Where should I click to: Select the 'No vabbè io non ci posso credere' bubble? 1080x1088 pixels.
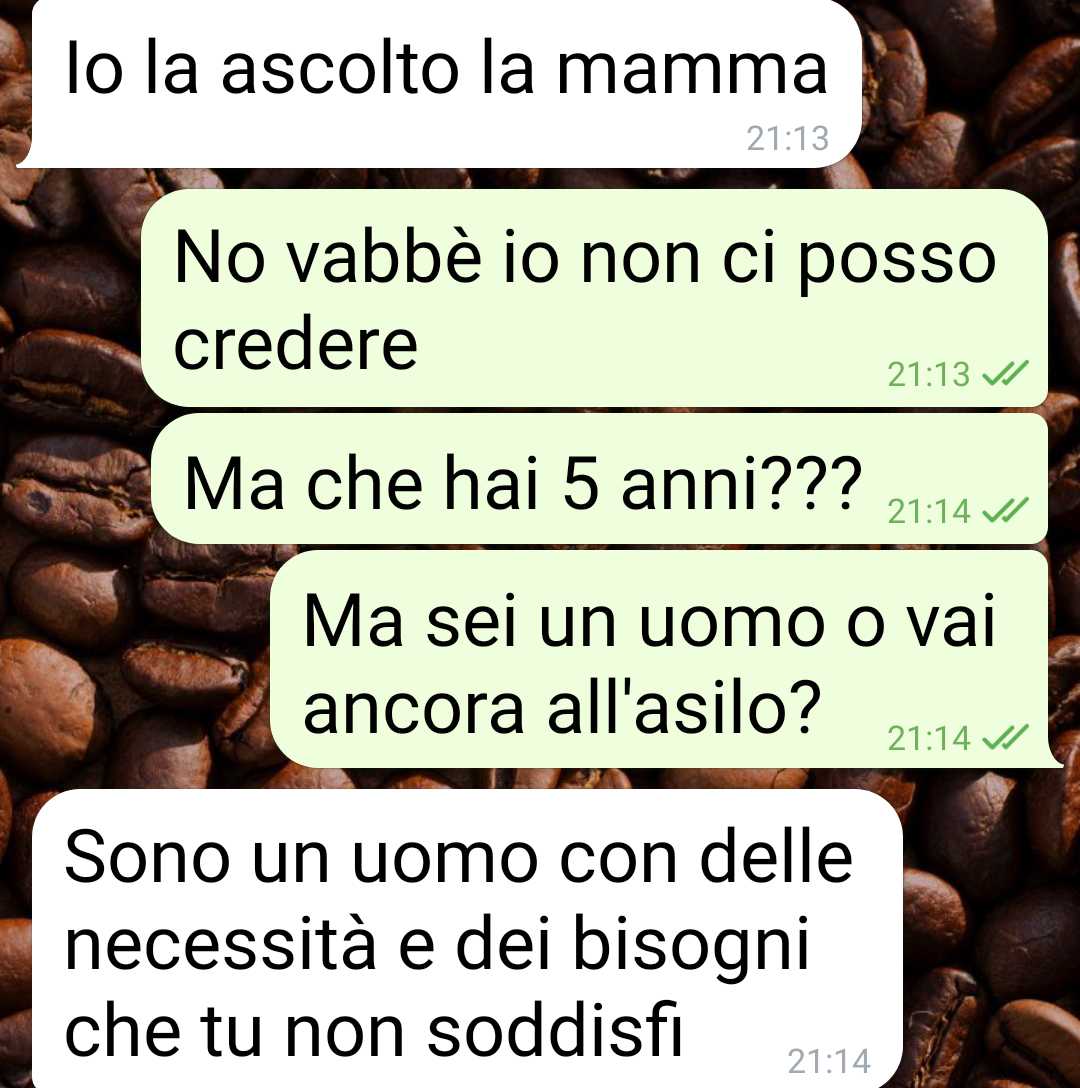[594, 298]
